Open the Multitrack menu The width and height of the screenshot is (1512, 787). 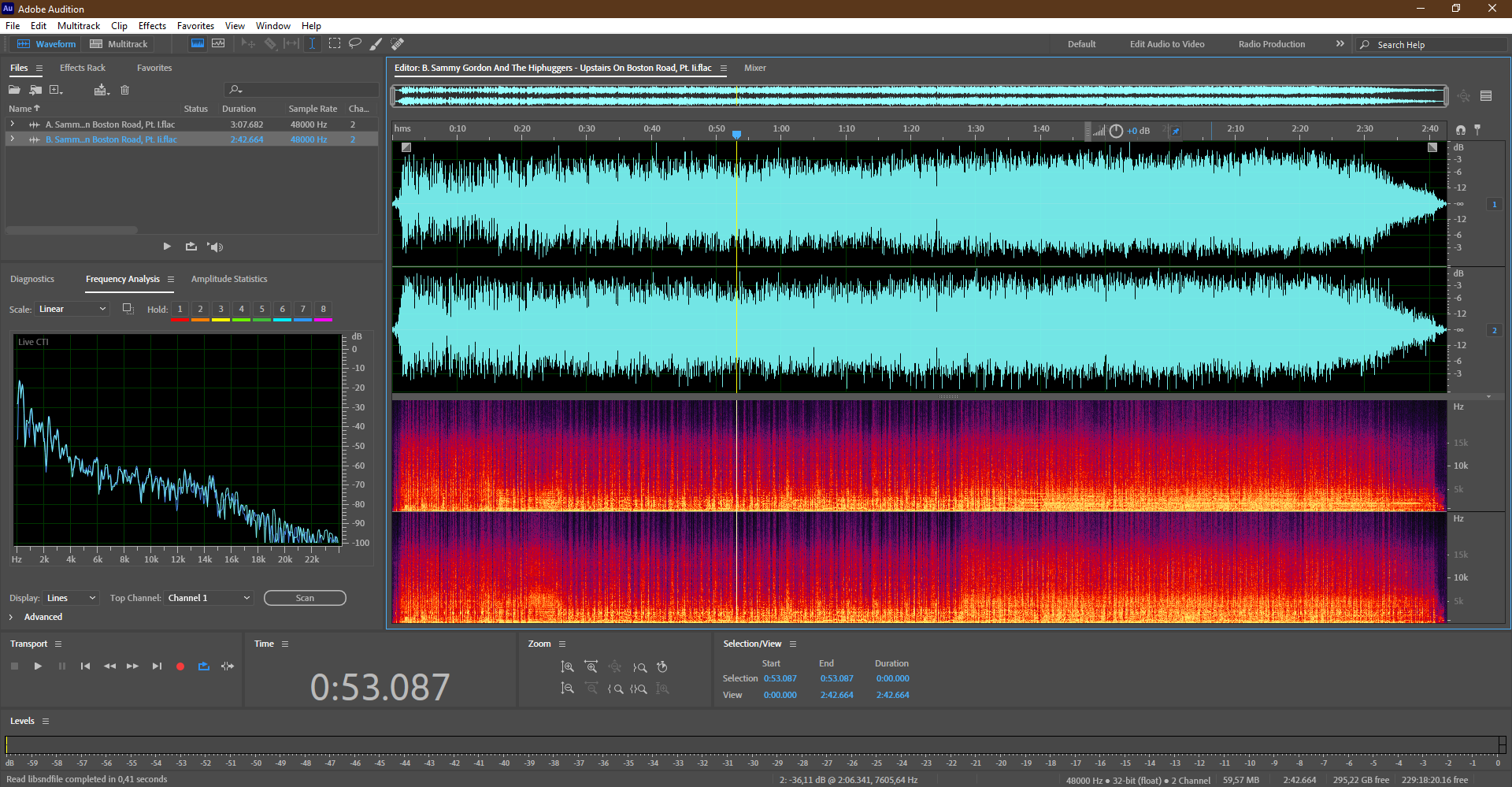[x=79, y=26]
